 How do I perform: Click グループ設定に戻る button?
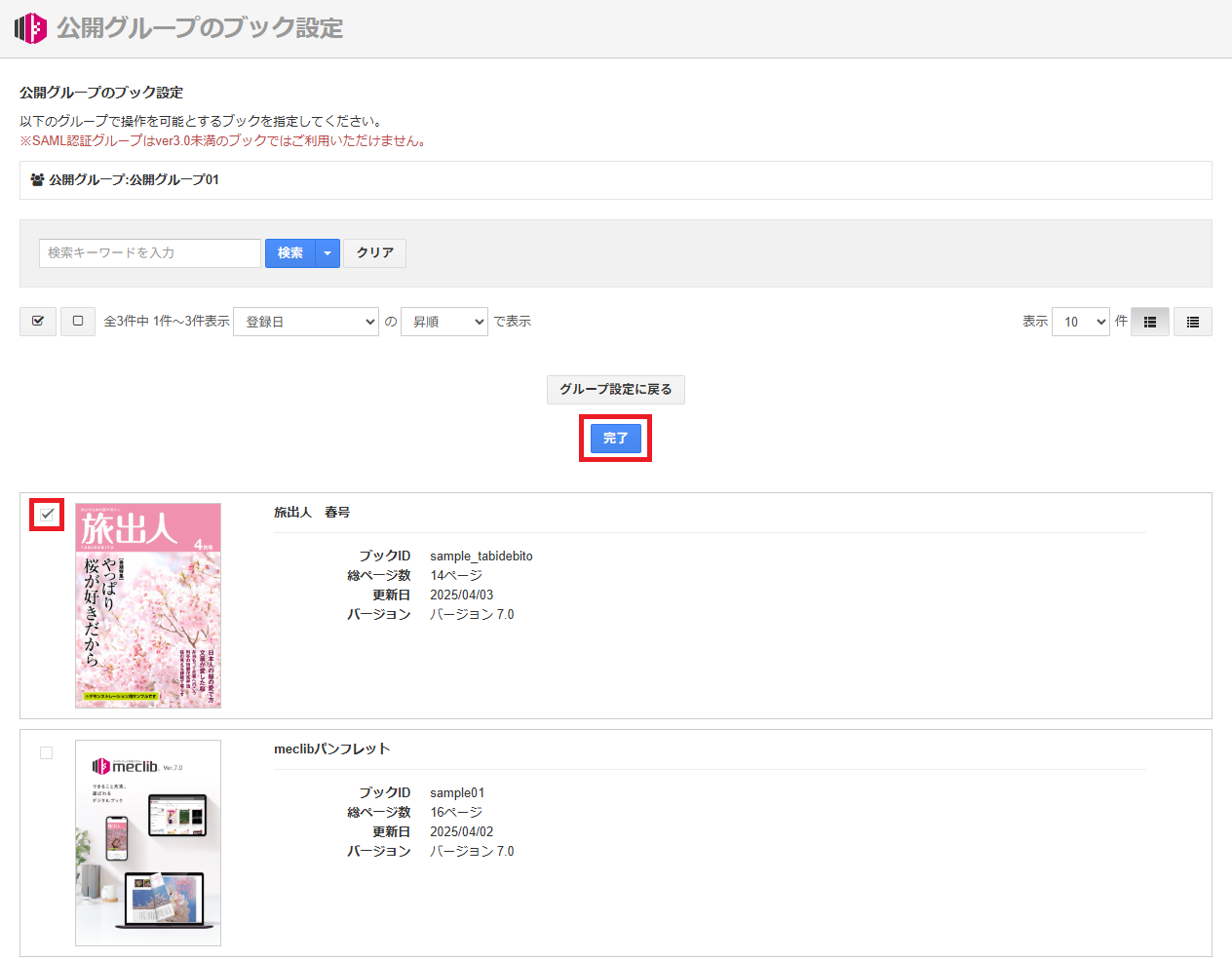(615, 389)
